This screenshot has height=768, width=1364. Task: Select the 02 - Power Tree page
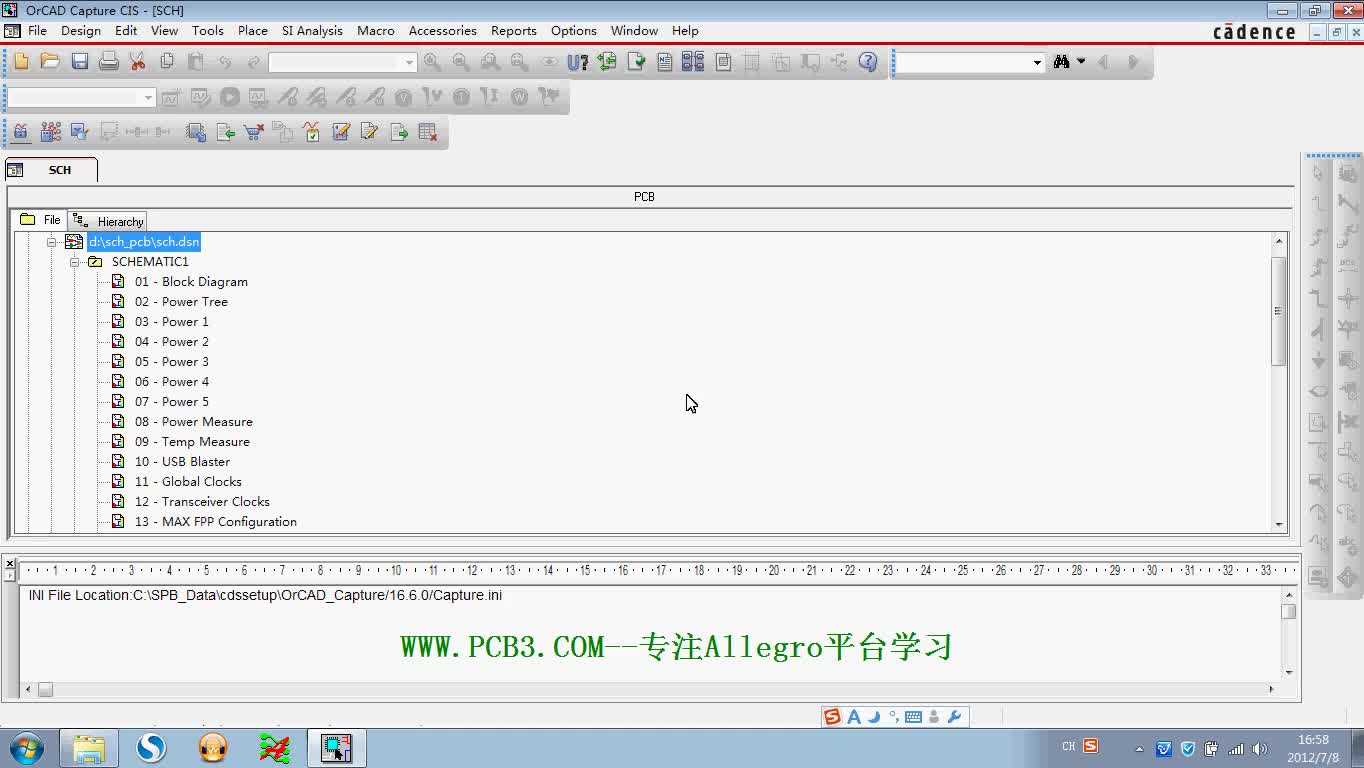[x=181, y=302]
